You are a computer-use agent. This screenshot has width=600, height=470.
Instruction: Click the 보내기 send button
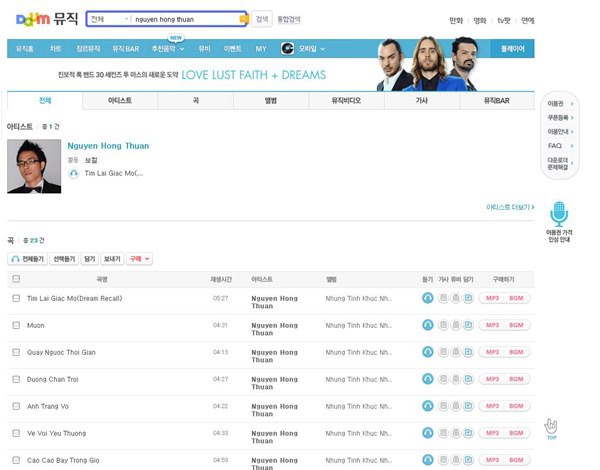tap(112, 259)
